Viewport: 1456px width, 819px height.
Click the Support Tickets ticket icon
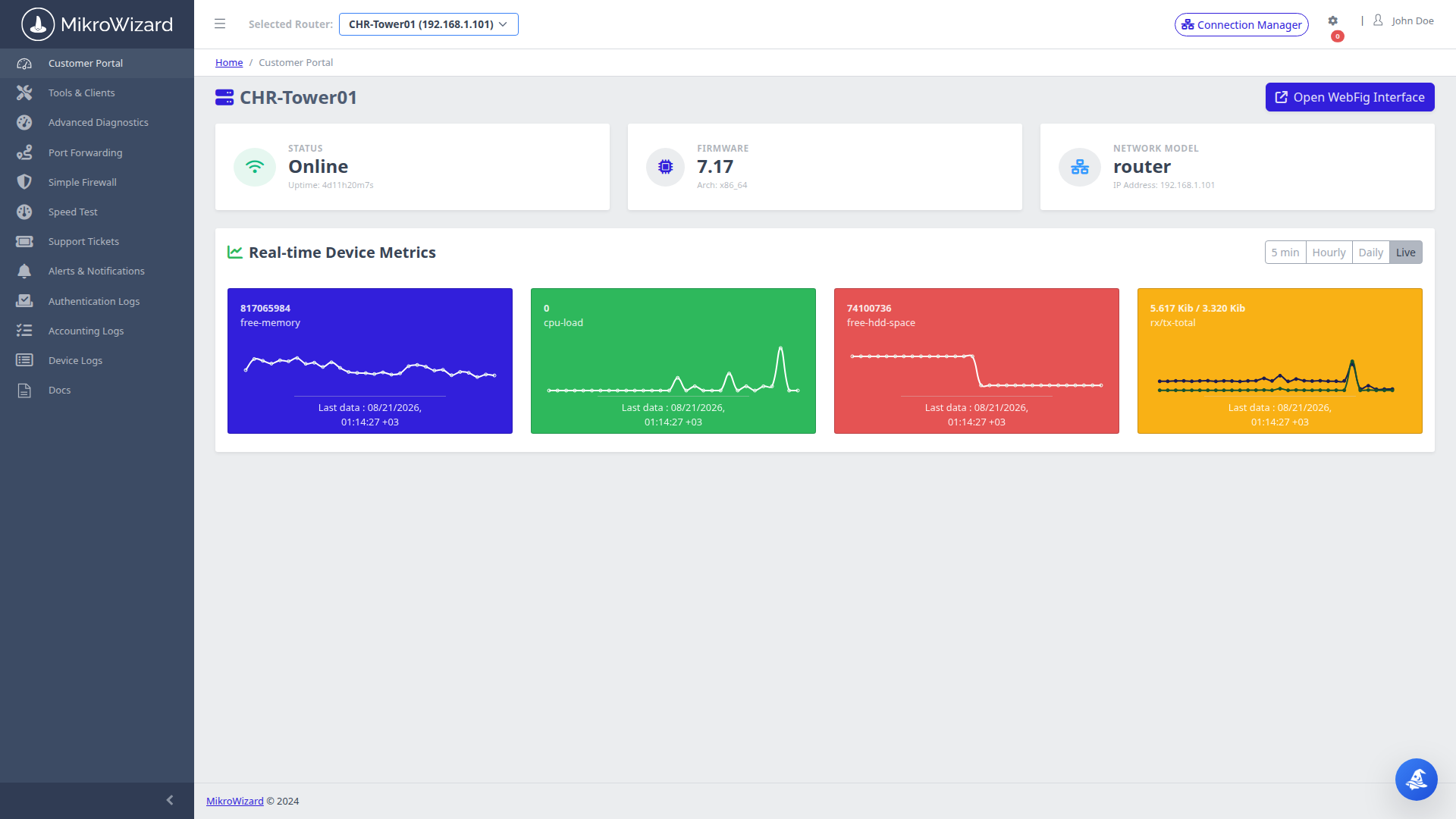(24, 241)
